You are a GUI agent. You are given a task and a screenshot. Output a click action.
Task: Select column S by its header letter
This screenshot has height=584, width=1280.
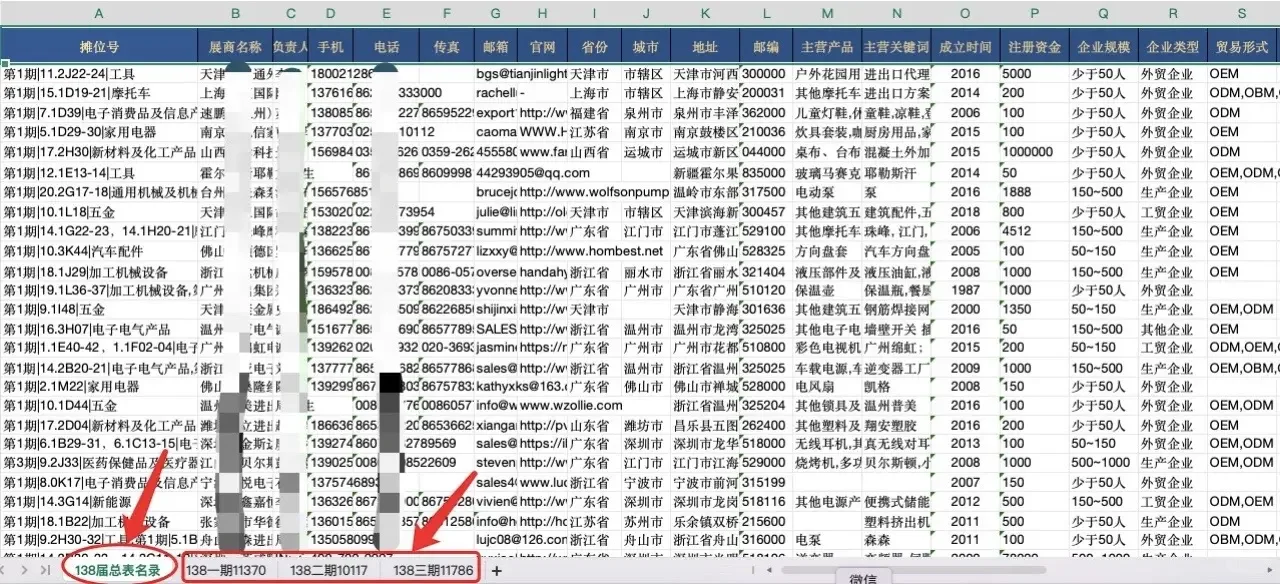1242,13
